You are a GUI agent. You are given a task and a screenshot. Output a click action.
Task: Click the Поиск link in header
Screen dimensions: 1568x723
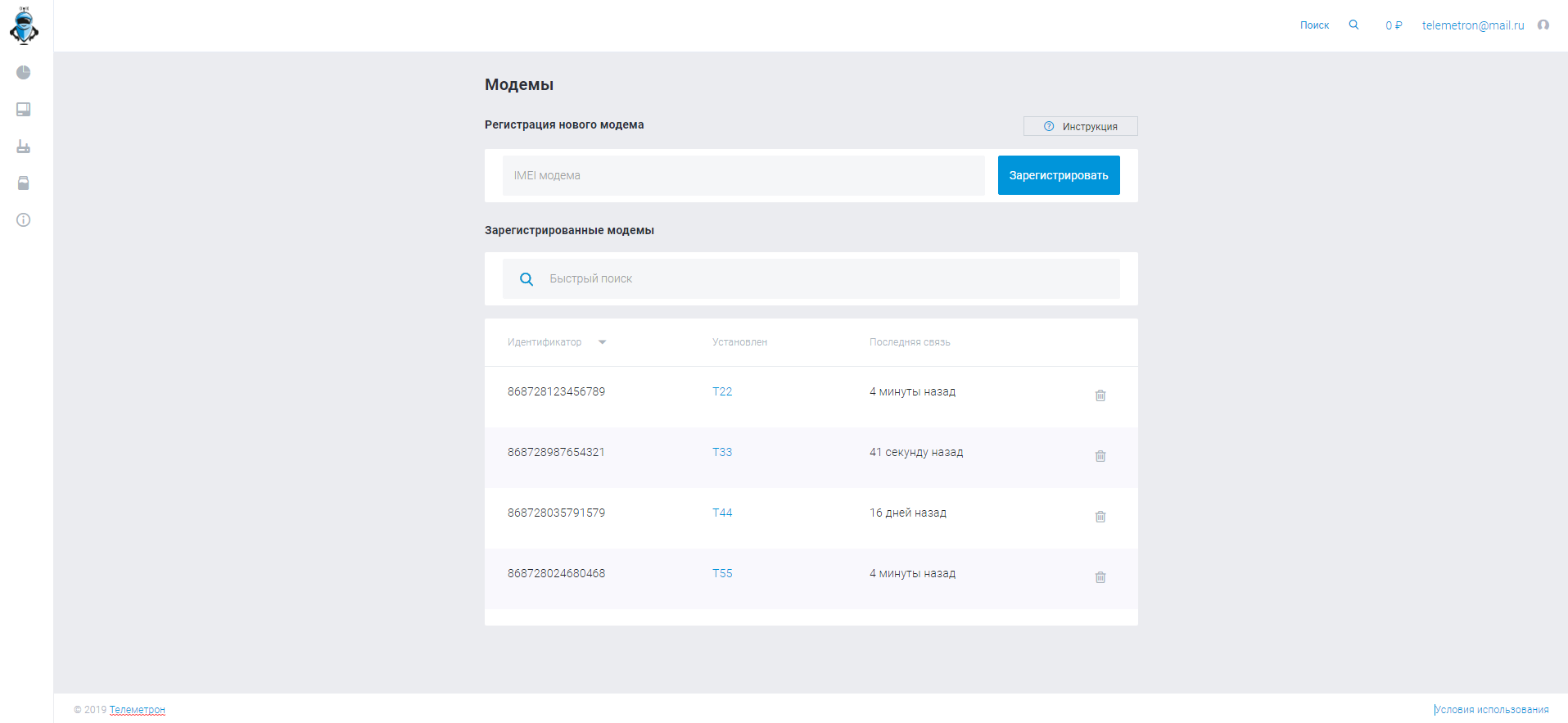[1314, 25]
